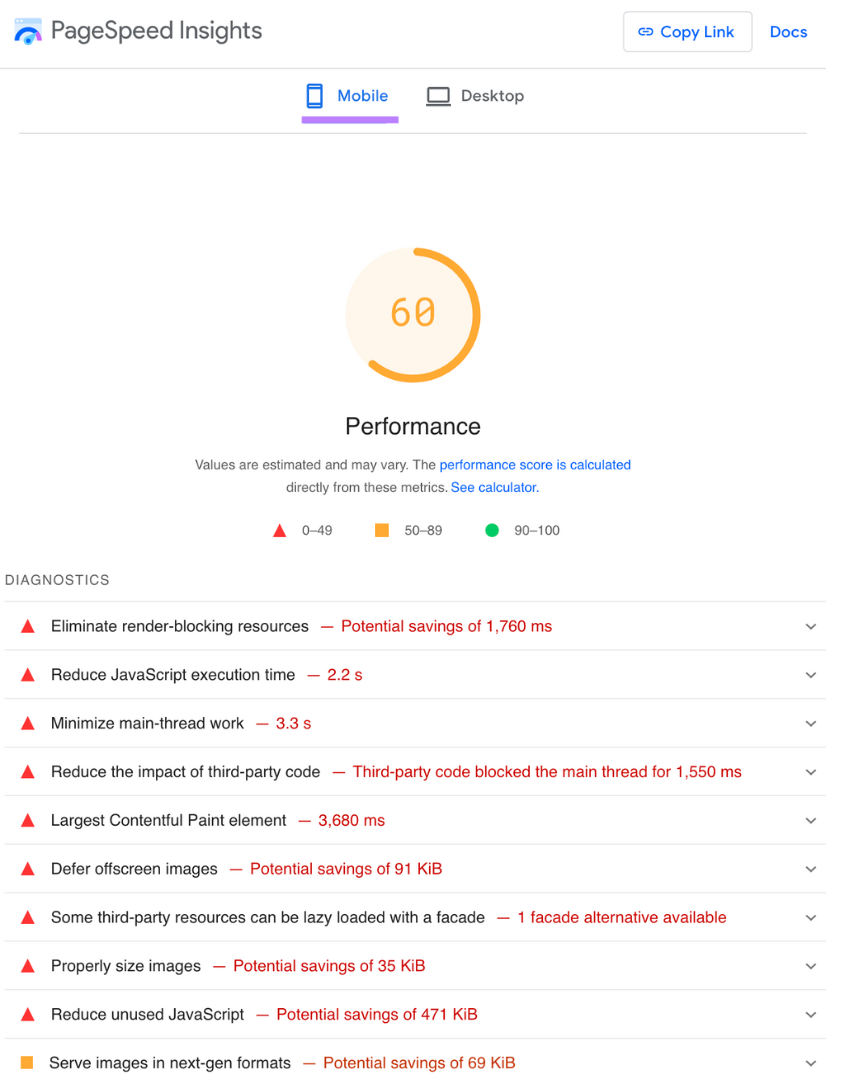Expand the Largest Contentful Paint element details

(x=810, y=820)
